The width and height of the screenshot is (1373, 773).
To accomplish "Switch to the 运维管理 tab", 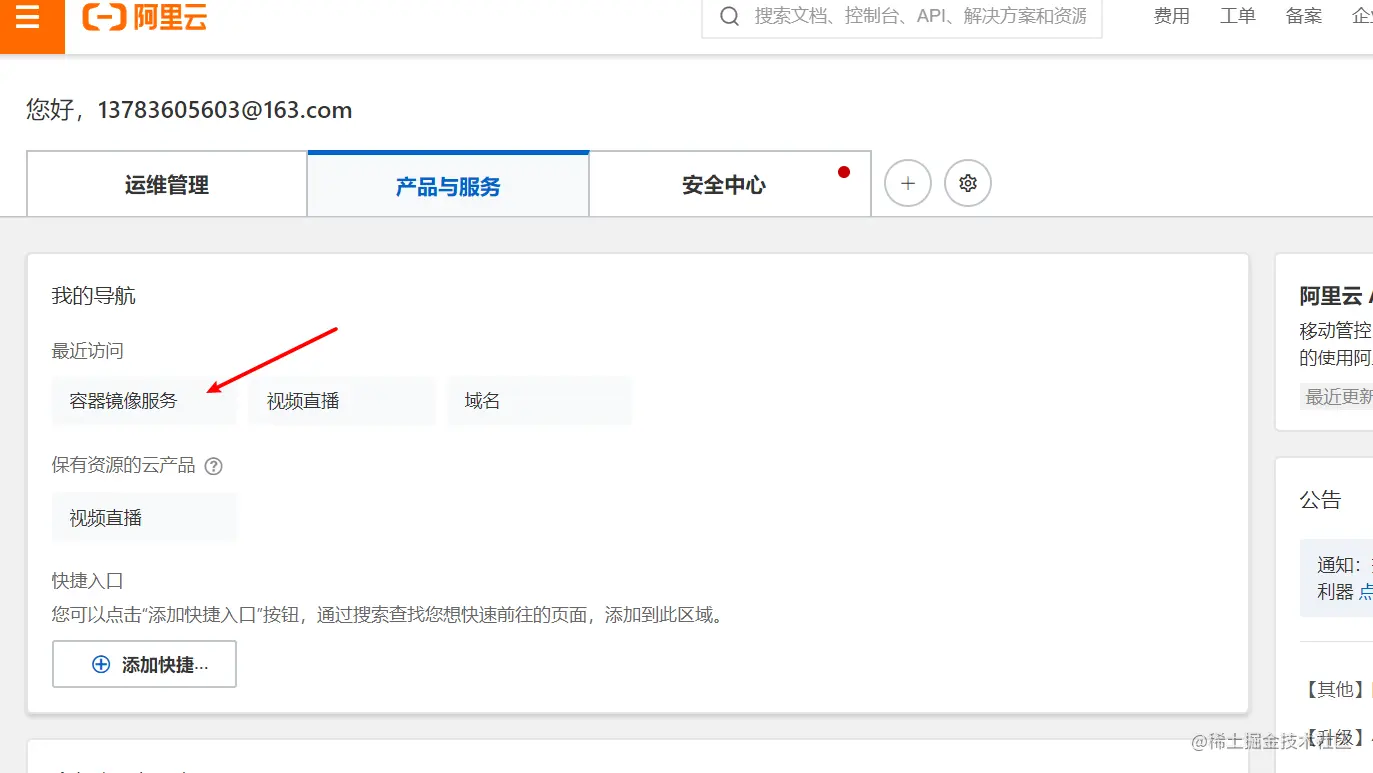I will click(167, 185).
